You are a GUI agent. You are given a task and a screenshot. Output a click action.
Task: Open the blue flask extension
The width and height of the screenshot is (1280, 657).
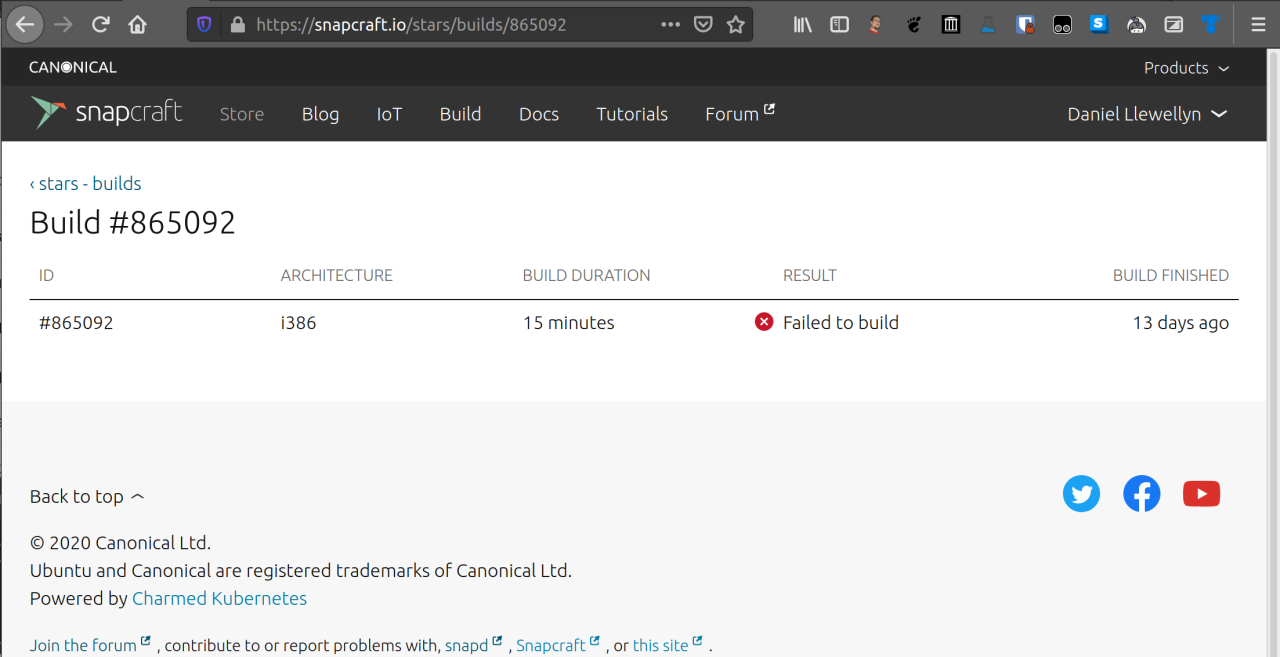tap(988, 24)
